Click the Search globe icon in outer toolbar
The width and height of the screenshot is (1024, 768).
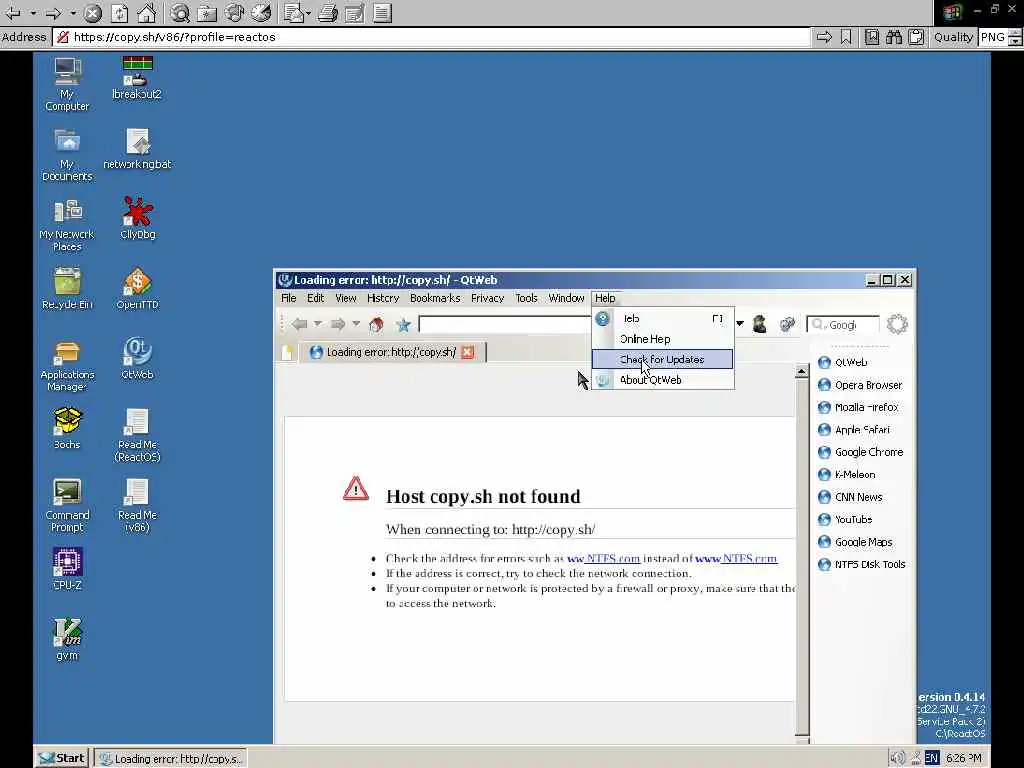[x=180, y=12]
